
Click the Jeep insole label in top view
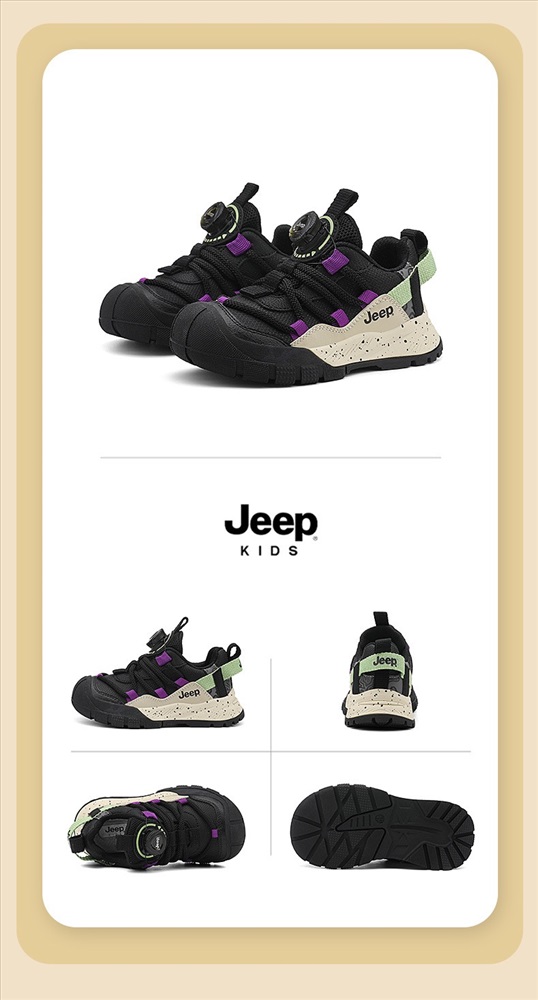(x=115, y=830)
